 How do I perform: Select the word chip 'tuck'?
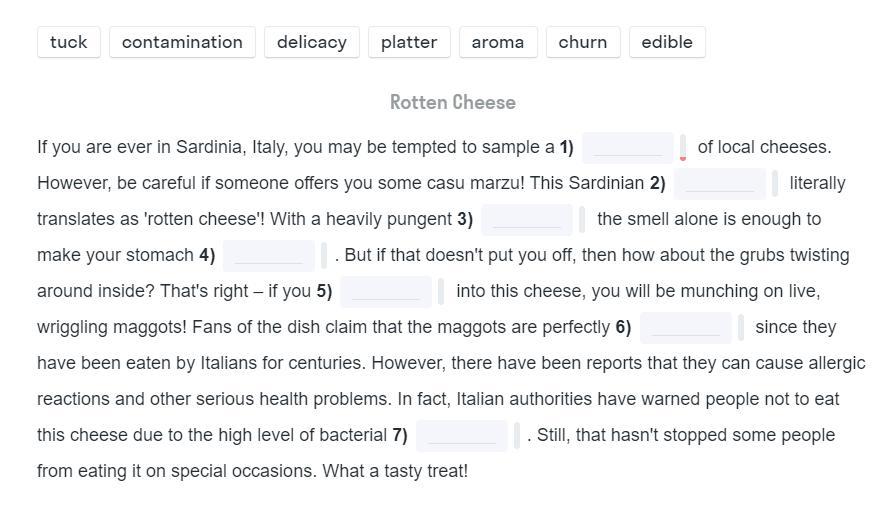pyautogui.click(x=68, y=42)
